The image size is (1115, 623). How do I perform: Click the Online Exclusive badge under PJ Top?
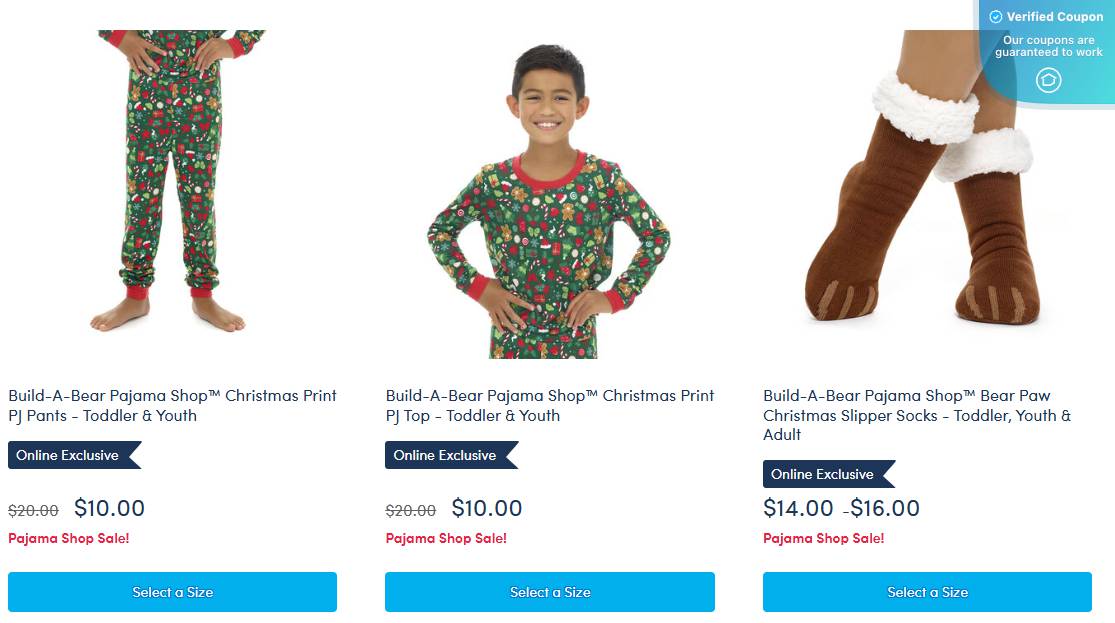tap(446, 455)
